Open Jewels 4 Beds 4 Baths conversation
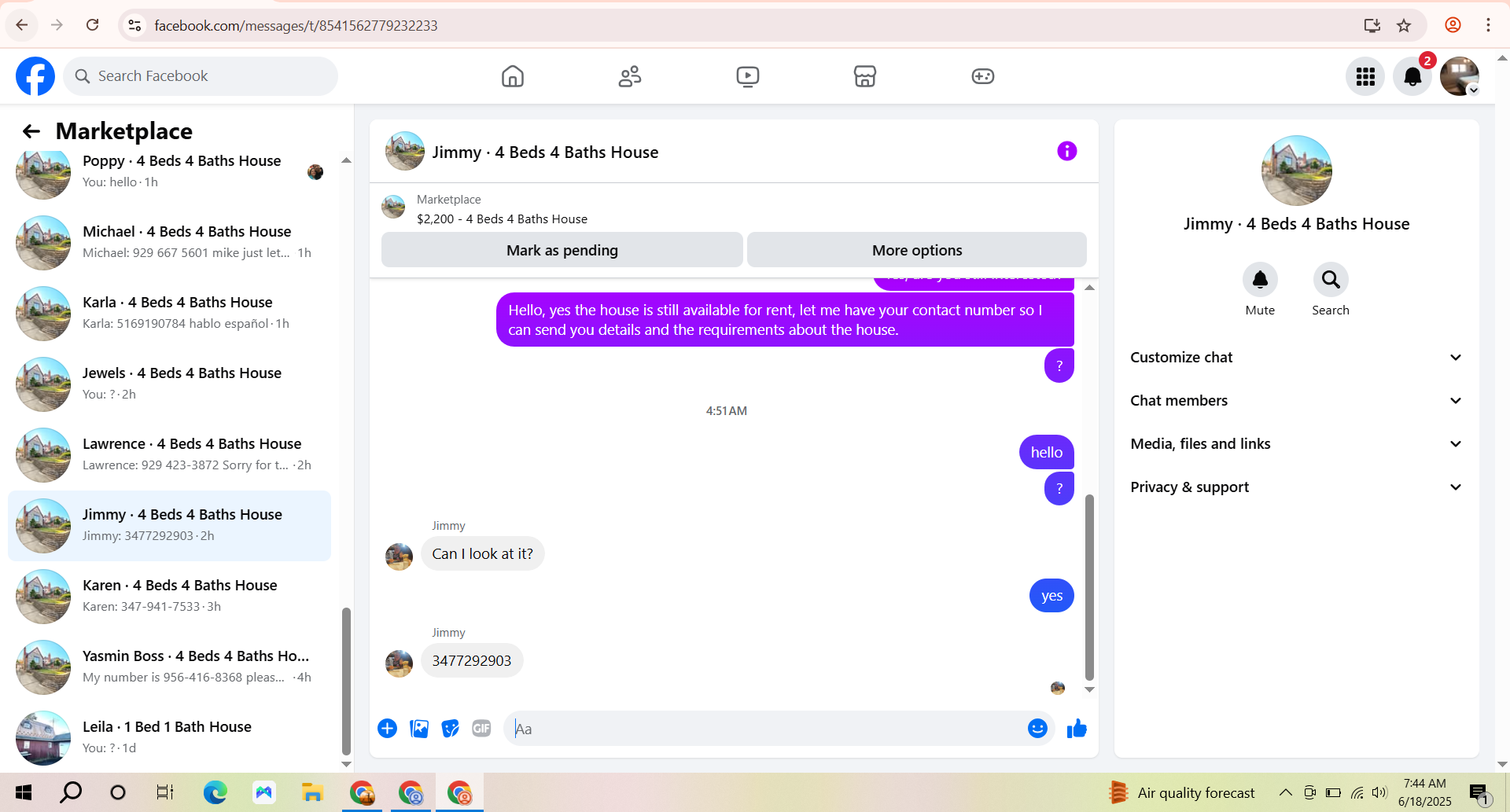The image size is (1510, 812). point(169,384)
